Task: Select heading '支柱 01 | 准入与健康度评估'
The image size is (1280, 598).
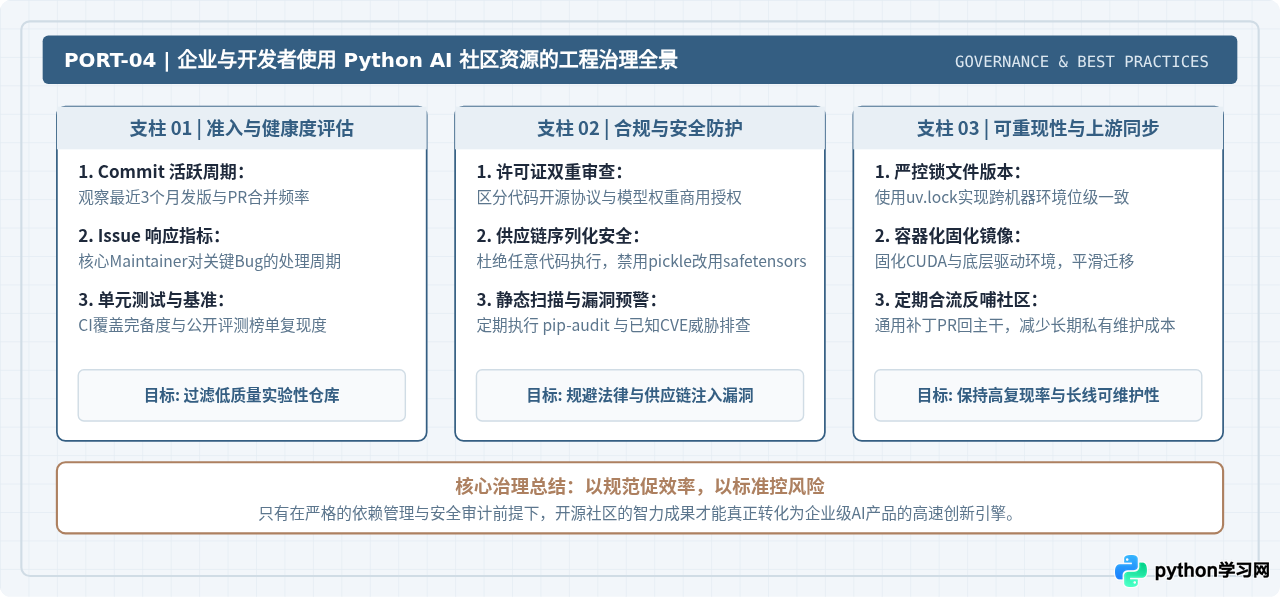Action: (x=241, y=128)
